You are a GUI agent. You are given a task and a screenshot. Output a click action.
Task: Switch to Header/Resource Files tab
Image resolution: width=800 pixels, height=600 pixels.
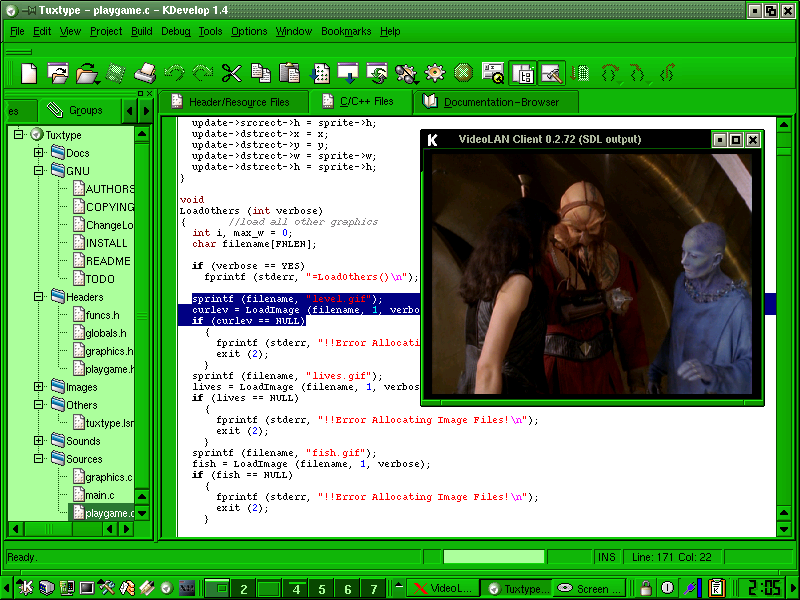coord(234,102)
